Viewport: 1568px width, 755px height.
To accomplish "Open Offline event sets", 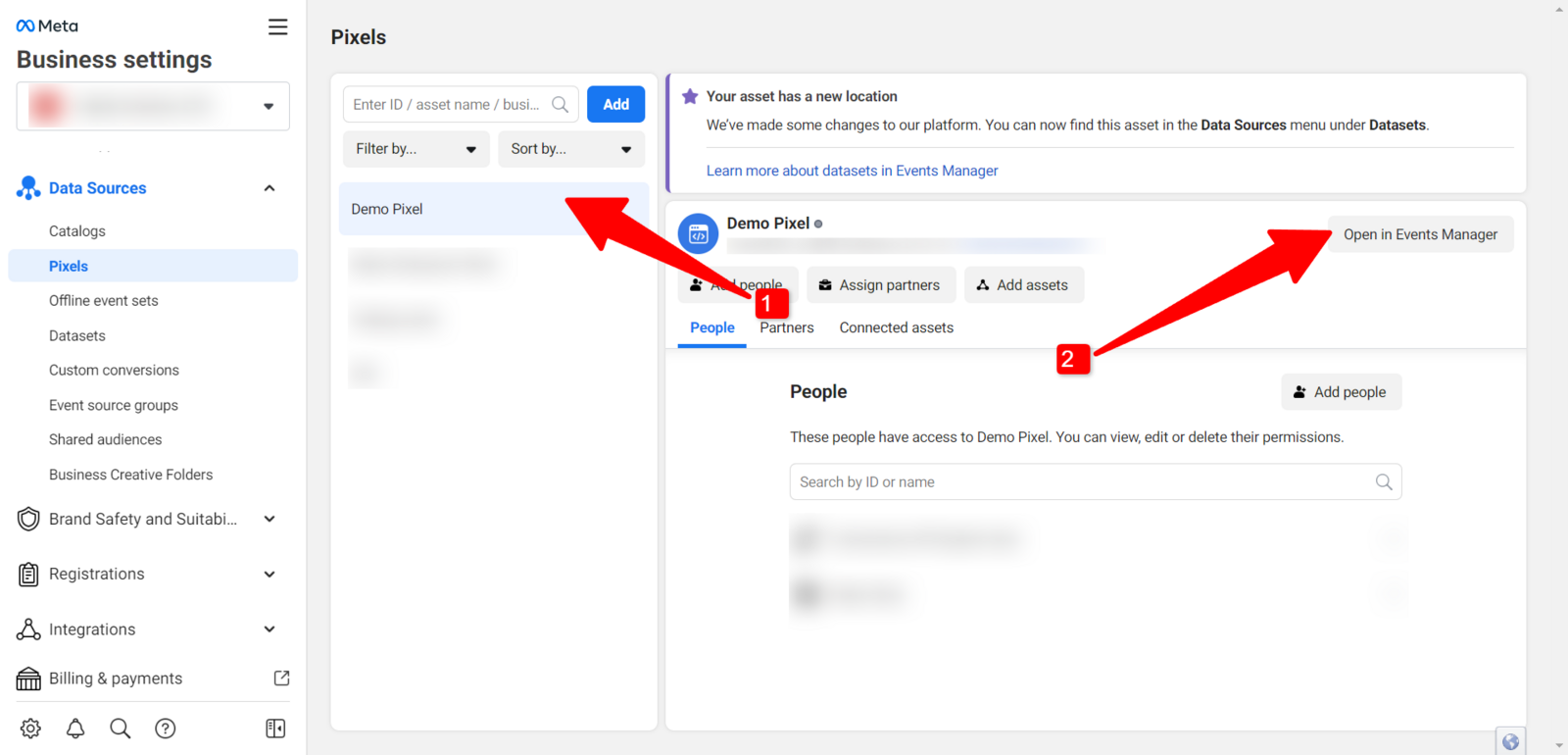I will [104, 301].
